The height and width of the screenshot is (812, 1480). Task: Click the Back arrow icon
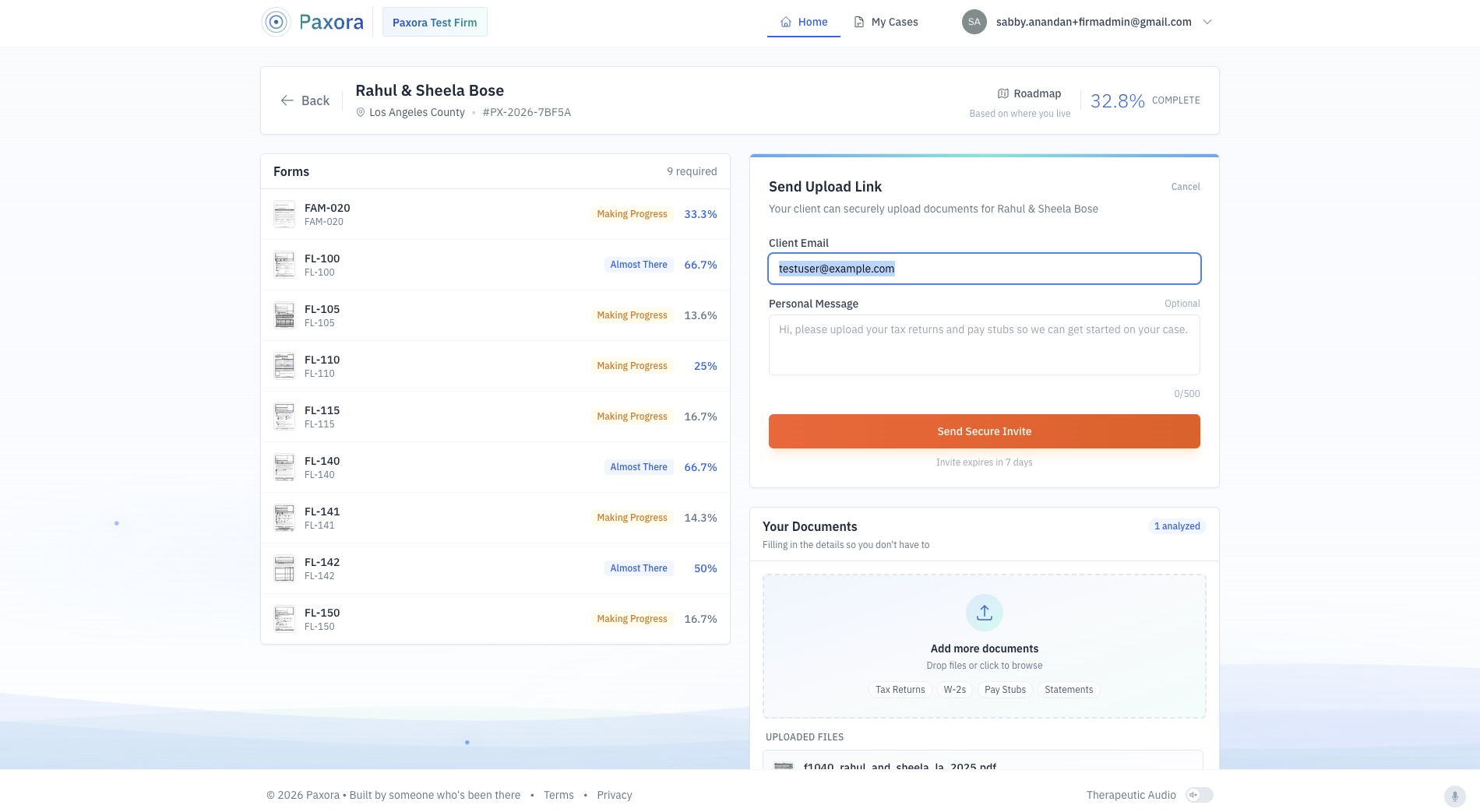[x=287, y=100]
